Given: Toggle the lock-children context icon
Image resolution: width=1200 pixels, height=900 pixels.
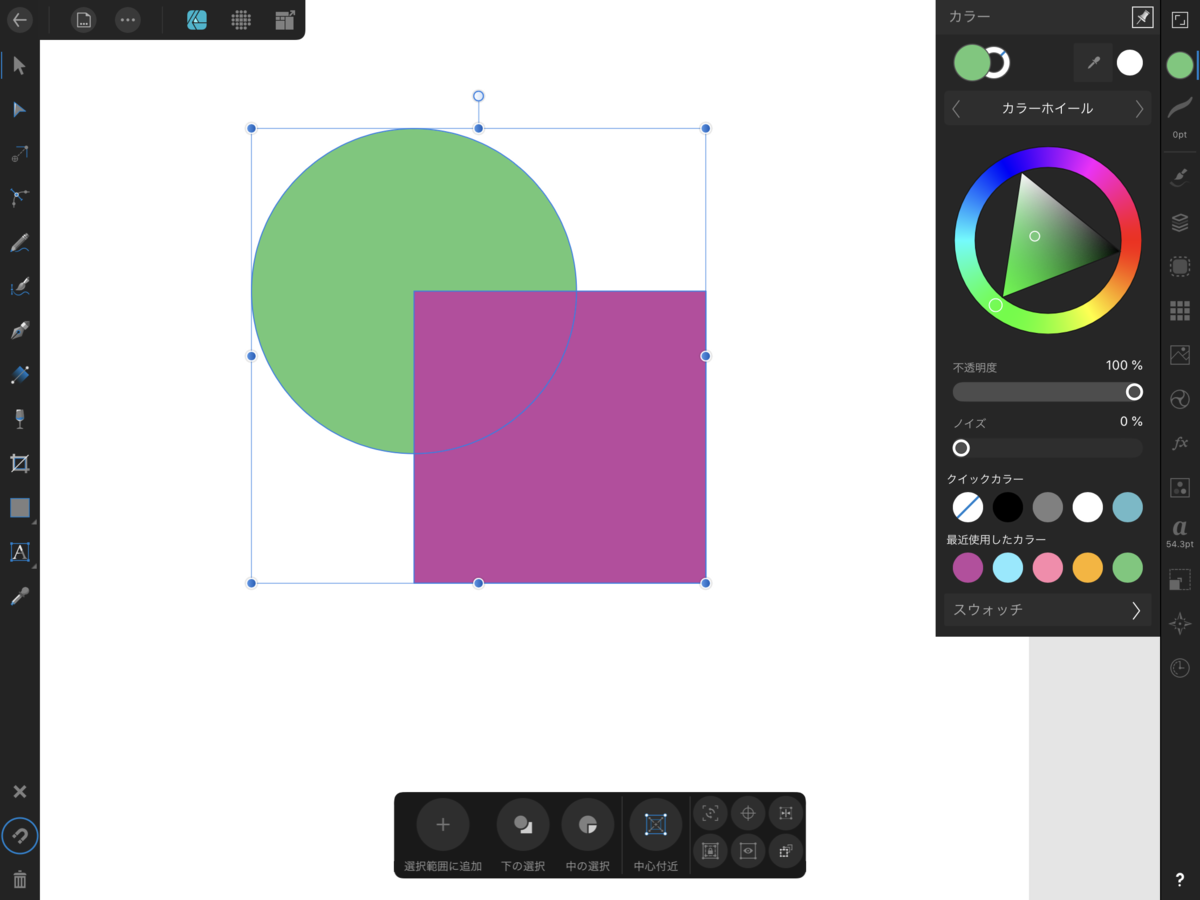Looking at the screenshot, I should (710, 851).
